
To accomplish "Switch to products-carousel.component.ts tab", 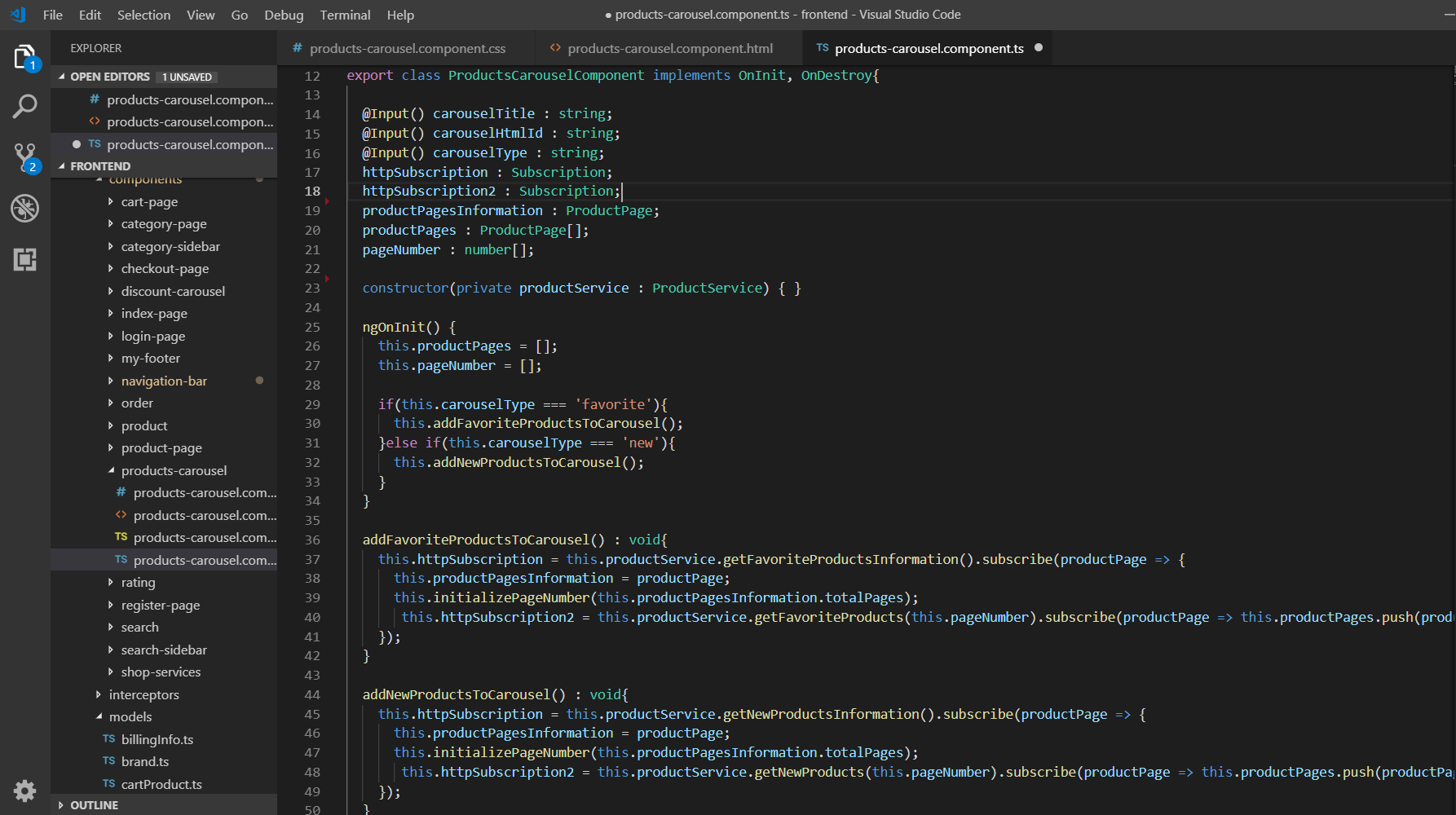I will 928,48.
